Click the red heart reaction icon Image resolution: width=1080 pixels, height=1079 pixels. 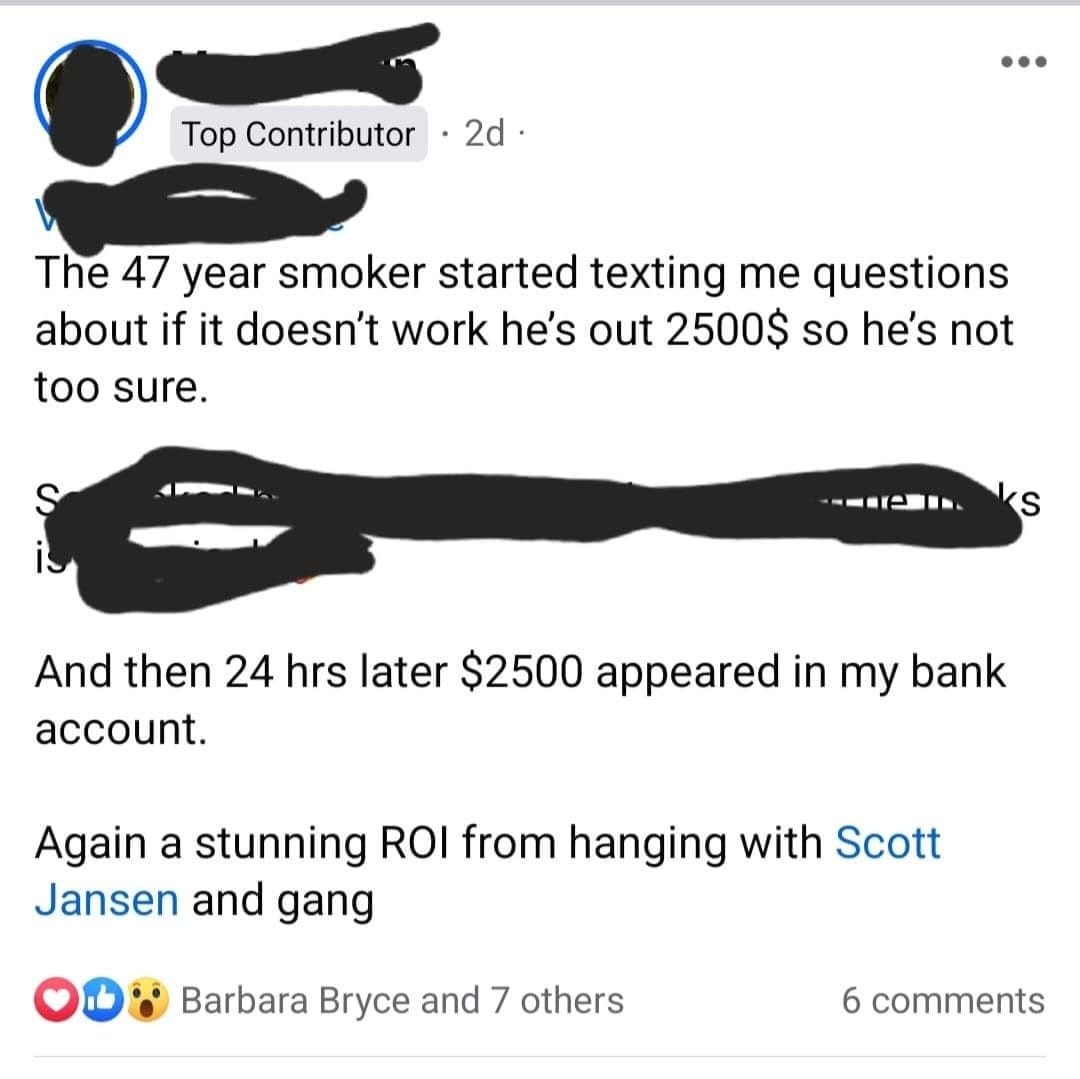(x=56, y=1000)
